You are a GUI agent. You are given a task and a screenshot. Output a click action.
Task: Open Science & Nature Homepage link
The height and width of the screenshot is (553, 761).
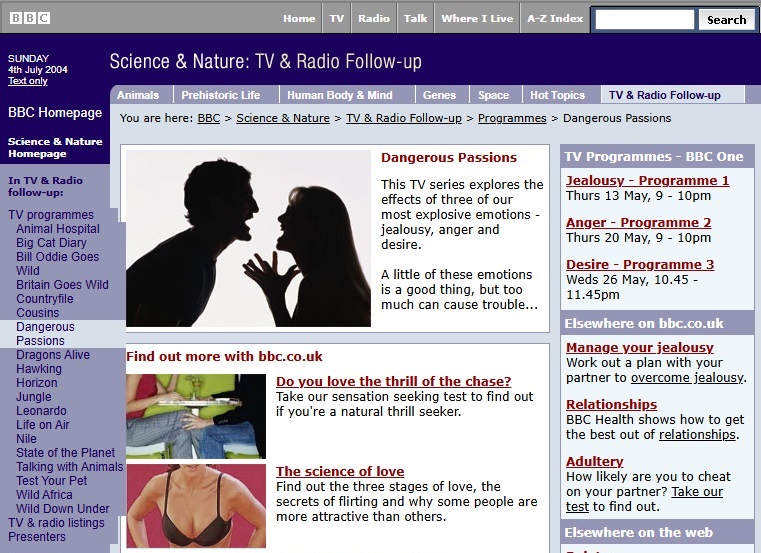click(x=55, y=148)
